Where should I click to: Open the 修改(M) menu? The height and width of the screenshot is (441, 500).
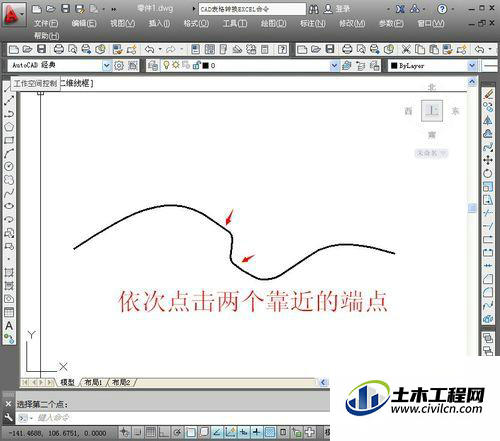(352, 23)
